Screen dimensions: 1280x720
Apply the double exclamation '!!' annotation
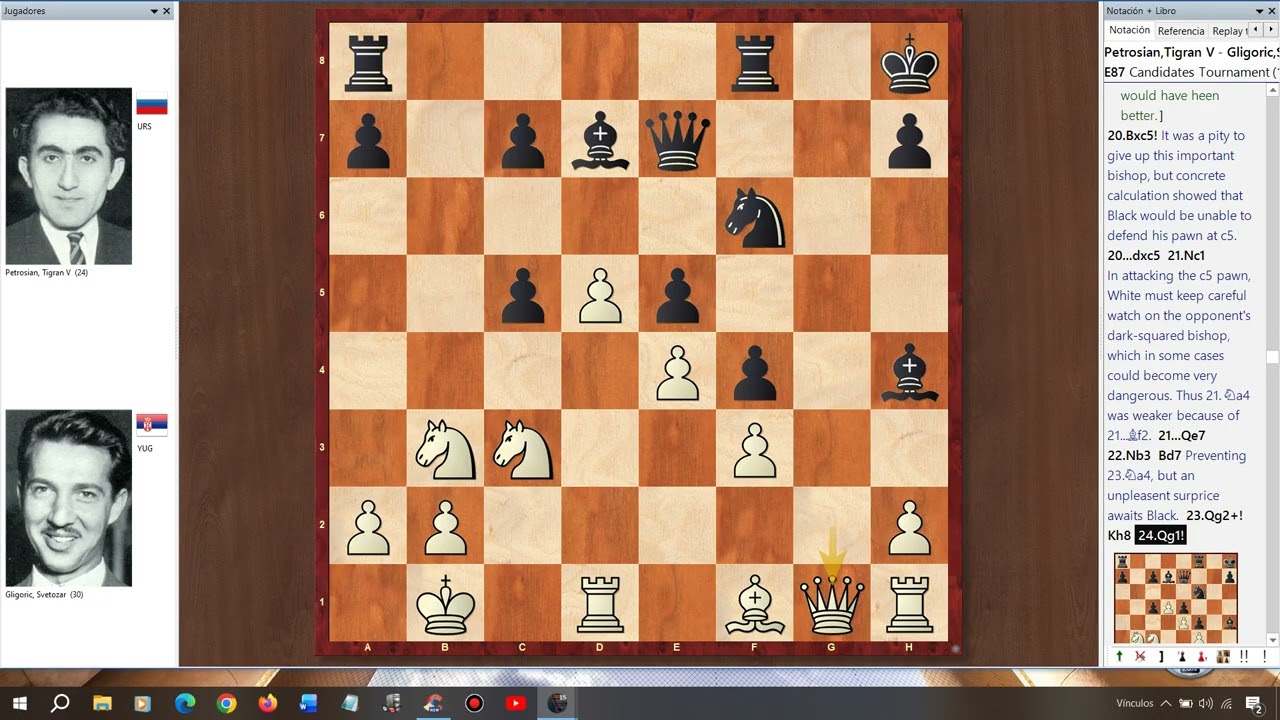[x=1245, y=657]
